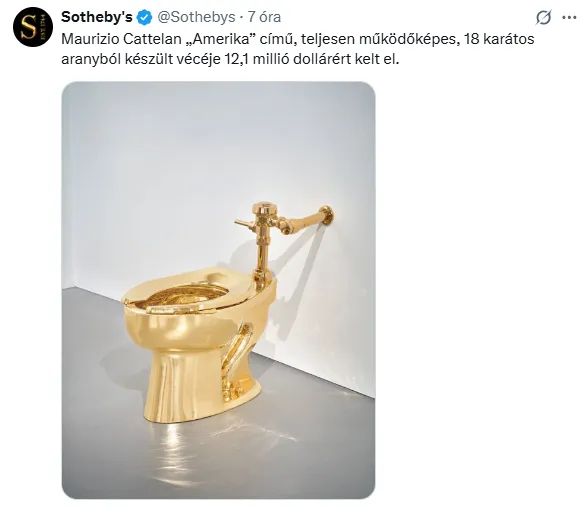This screenshot has width=584, height=508.
Task: Click the gold S logo inside the avatar
Action: pyautogui.click(x=29, y=27)
